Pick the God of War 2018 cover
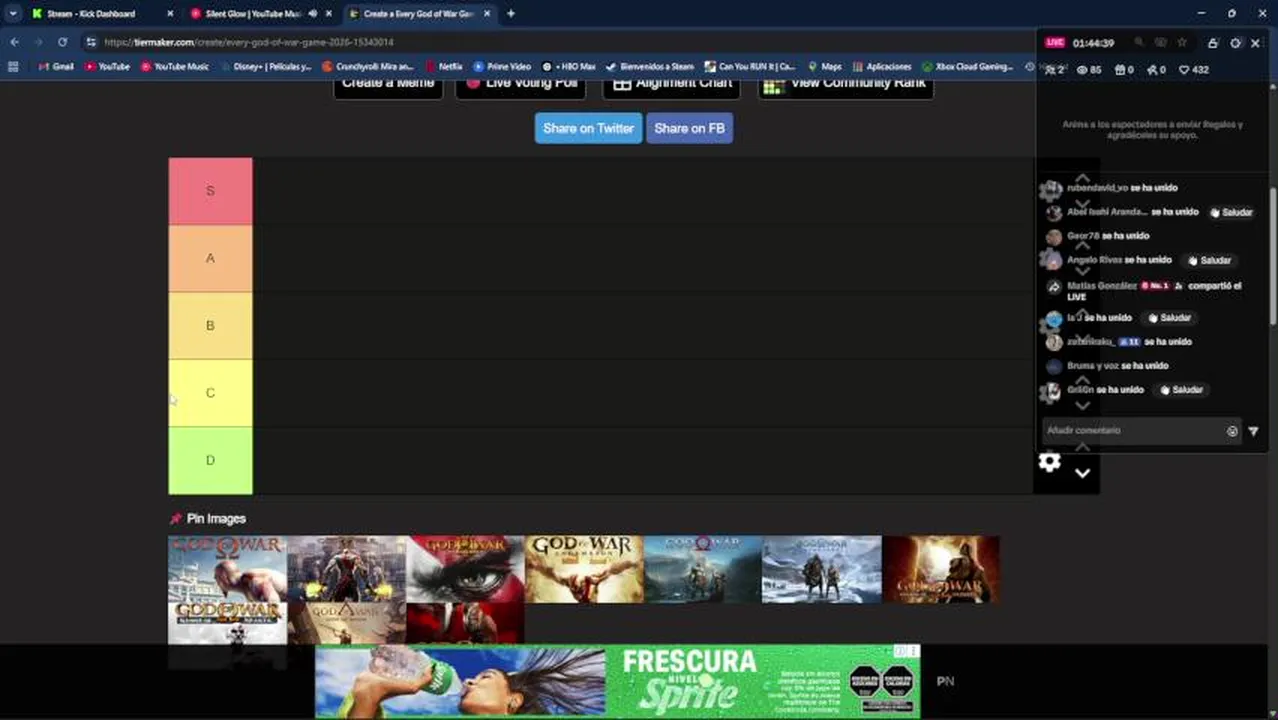This screenshot has width=1278, height=720. (703, 569)
